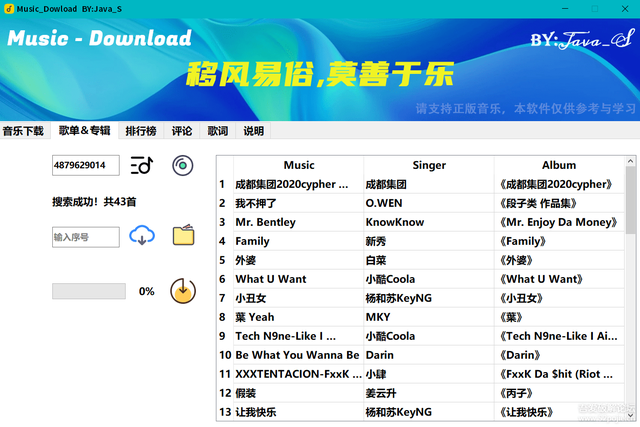Click the playlist search music-note icon

pyautogui.click(x=142, y=165)
